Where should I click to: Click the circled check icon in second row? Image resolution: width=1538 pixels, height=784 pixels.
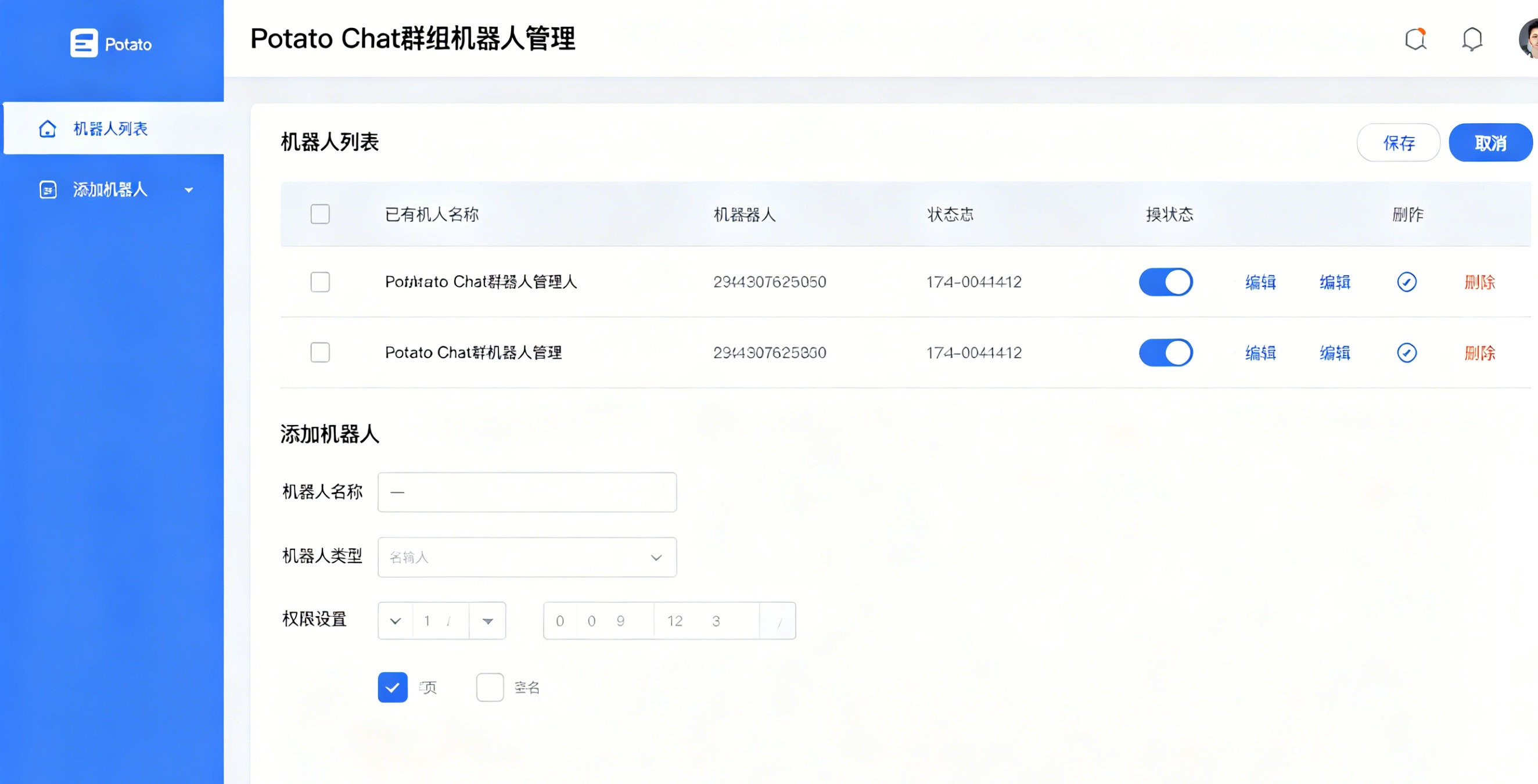click(x=1407, y=353)
